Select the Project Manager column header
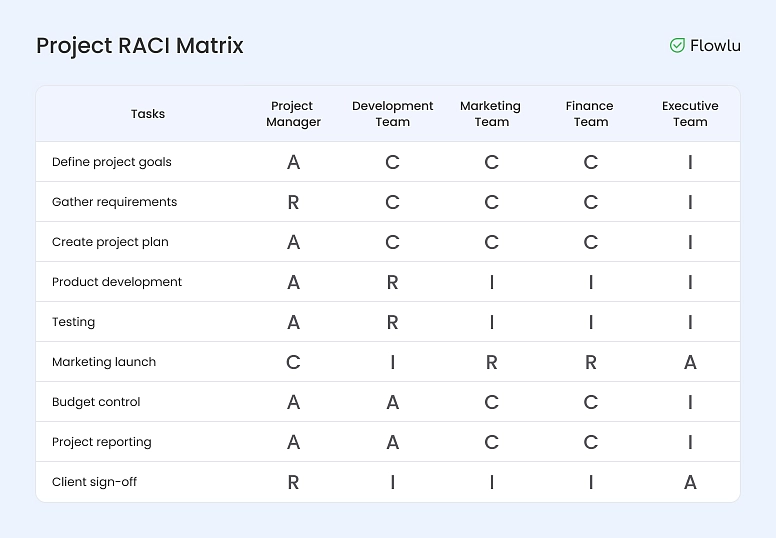776x538 pixels. [293, 114]
